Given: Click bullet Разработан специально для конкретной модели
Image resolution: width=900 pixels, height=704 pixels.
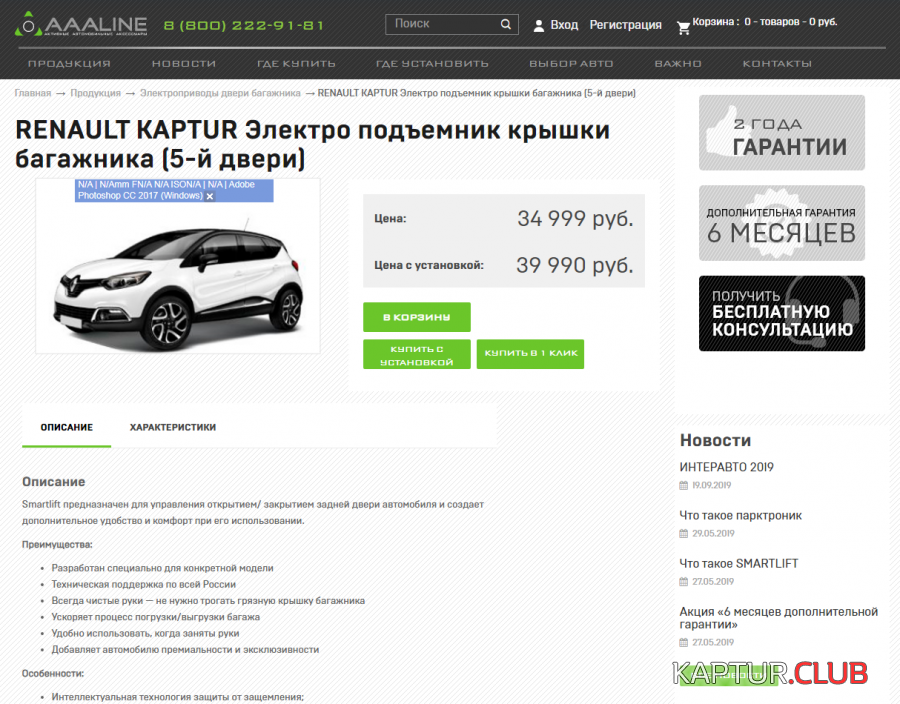Looking at the screenshot, I should (162, 568).
